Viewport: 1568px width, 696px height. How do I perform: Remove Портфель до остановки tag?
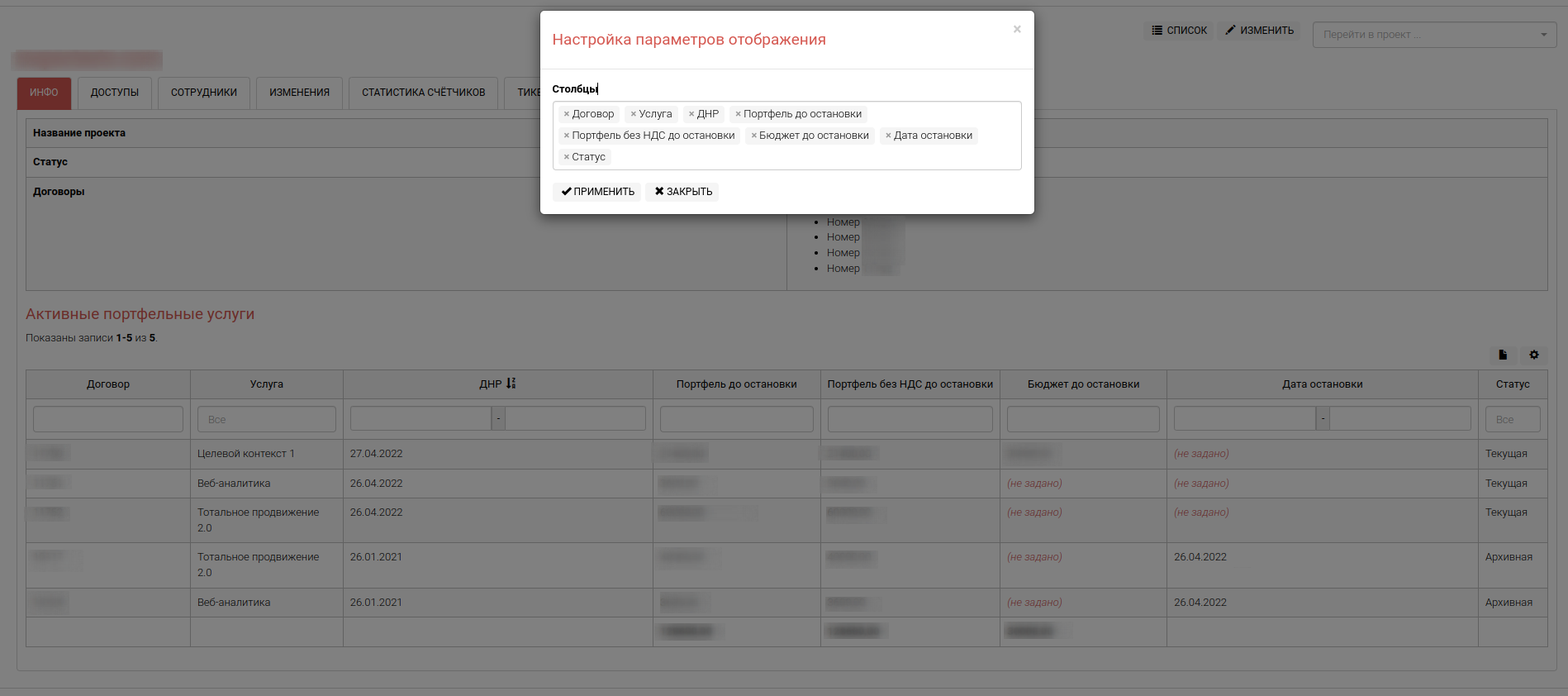click(738, 114)
